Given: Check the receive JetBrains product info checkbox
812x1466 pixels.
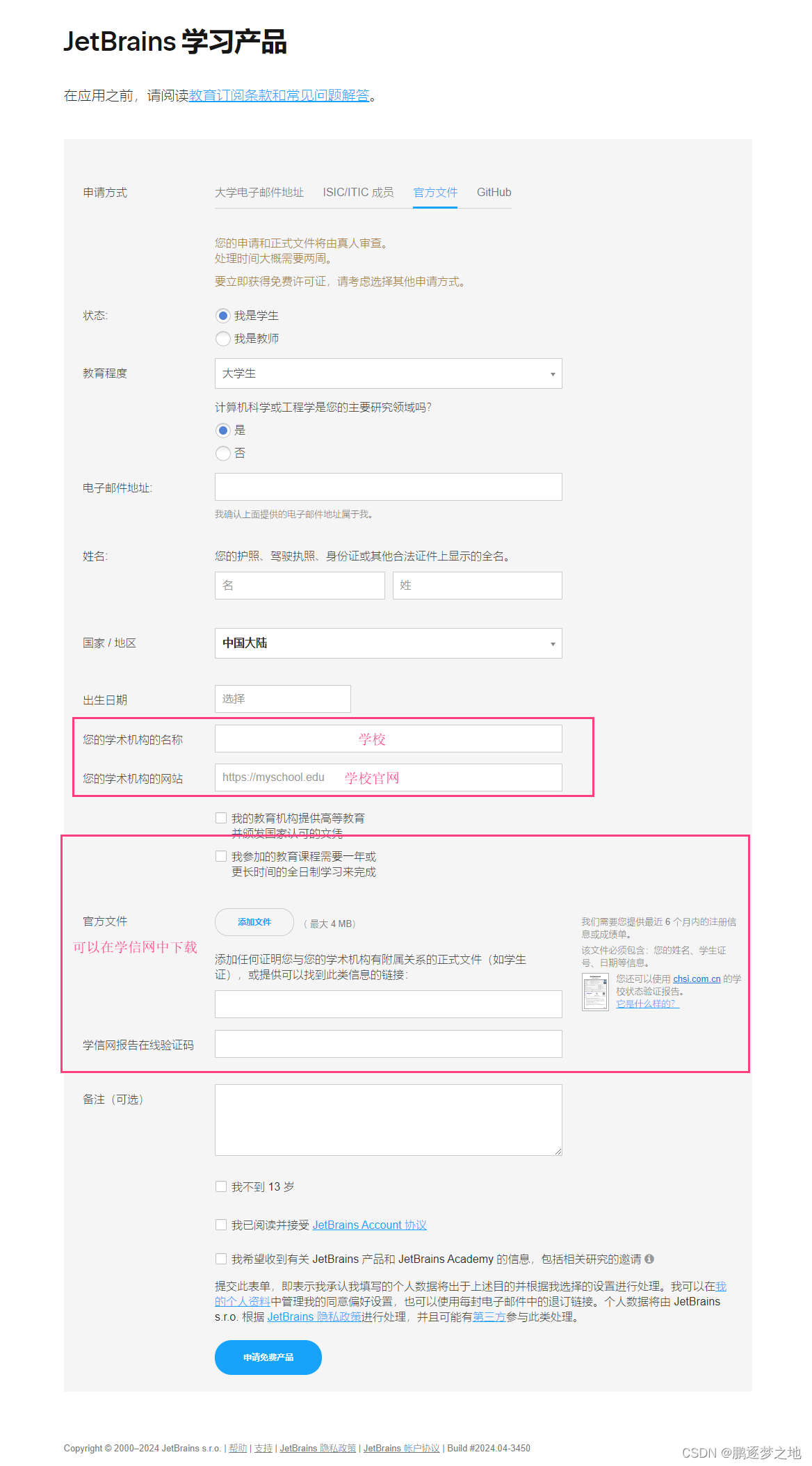Looking at the screenshot, I should click(221, 1259).
